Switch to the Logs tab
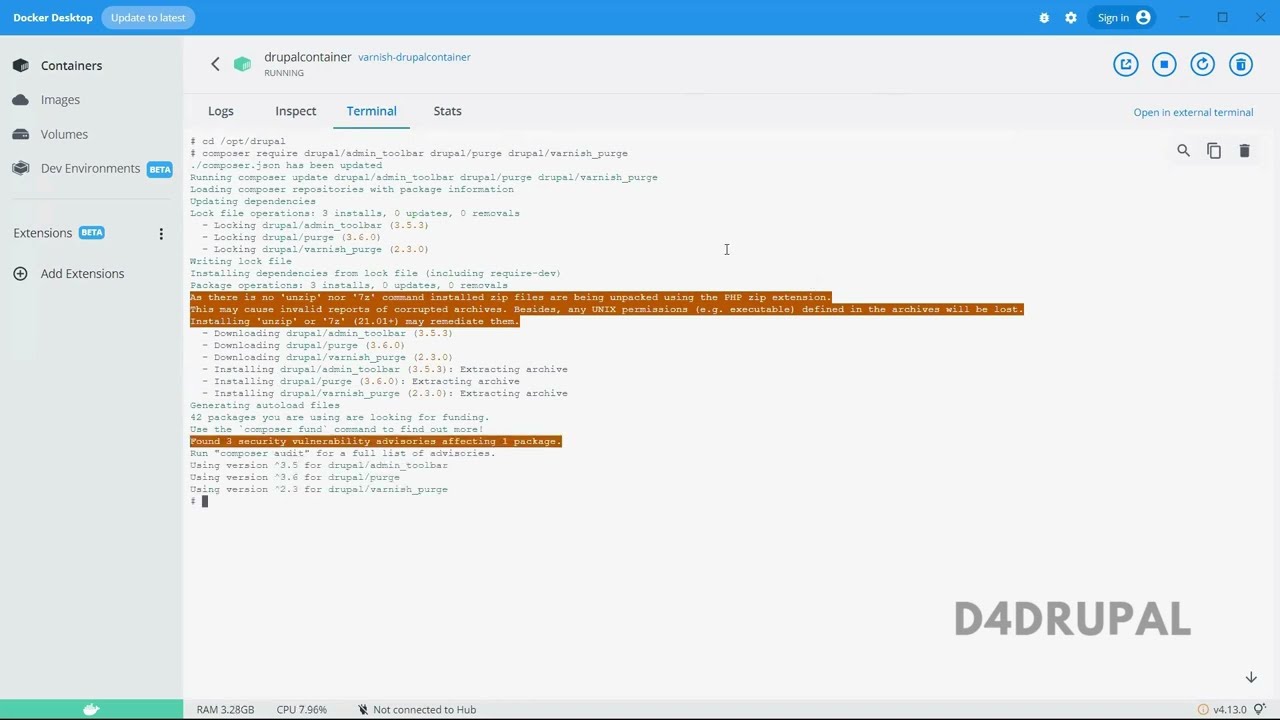This screenshot has width=1280, height=720. coord(221,111)
